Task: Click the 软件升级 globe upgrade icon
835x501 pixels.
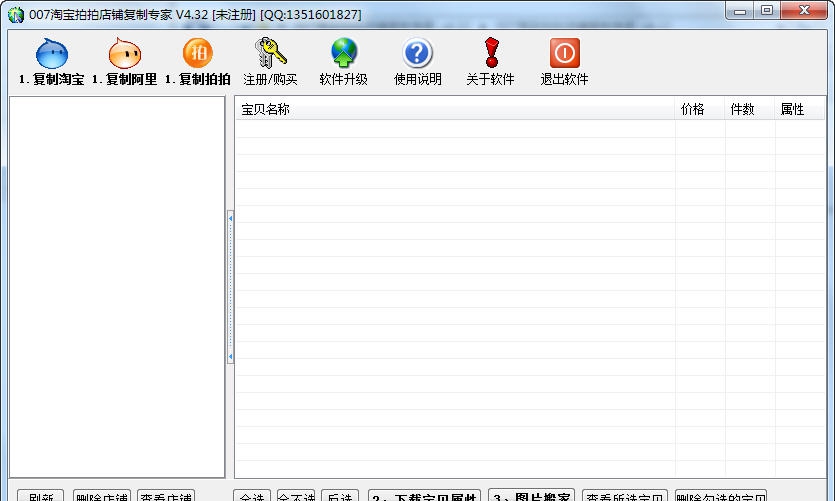Action: click(x=343, y=53)
